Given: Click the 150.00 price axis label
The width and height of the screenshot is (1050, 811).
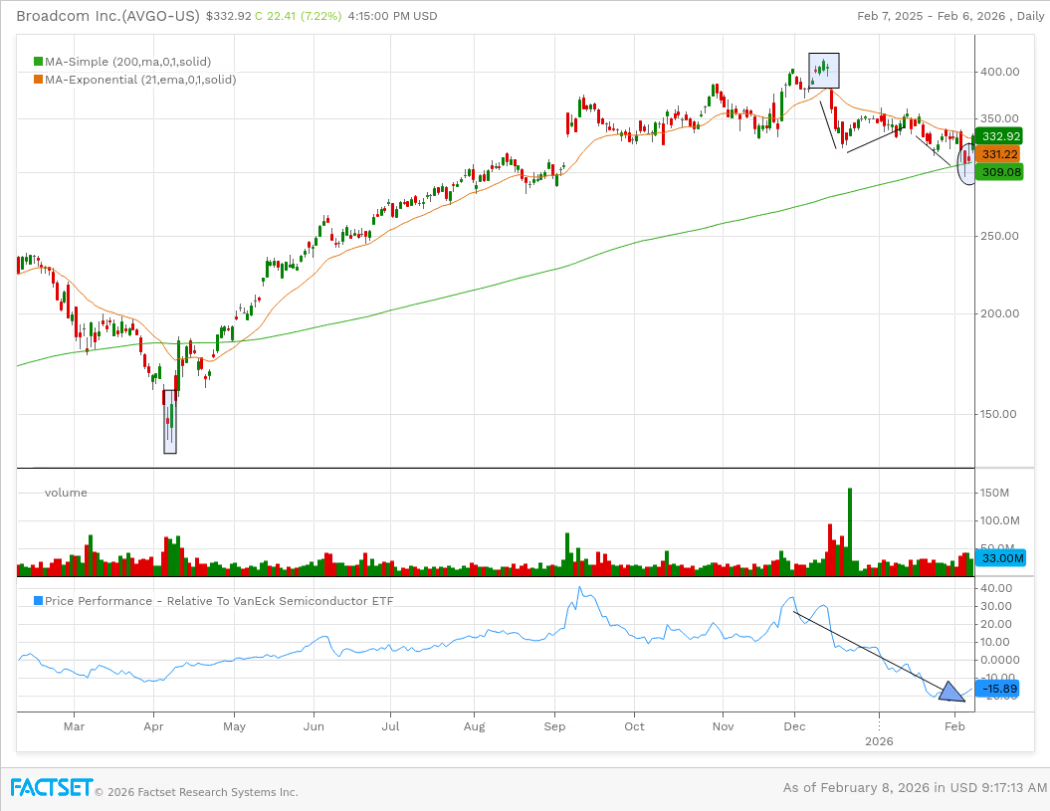Looking at the screenshot, I should tap(998, 414).
